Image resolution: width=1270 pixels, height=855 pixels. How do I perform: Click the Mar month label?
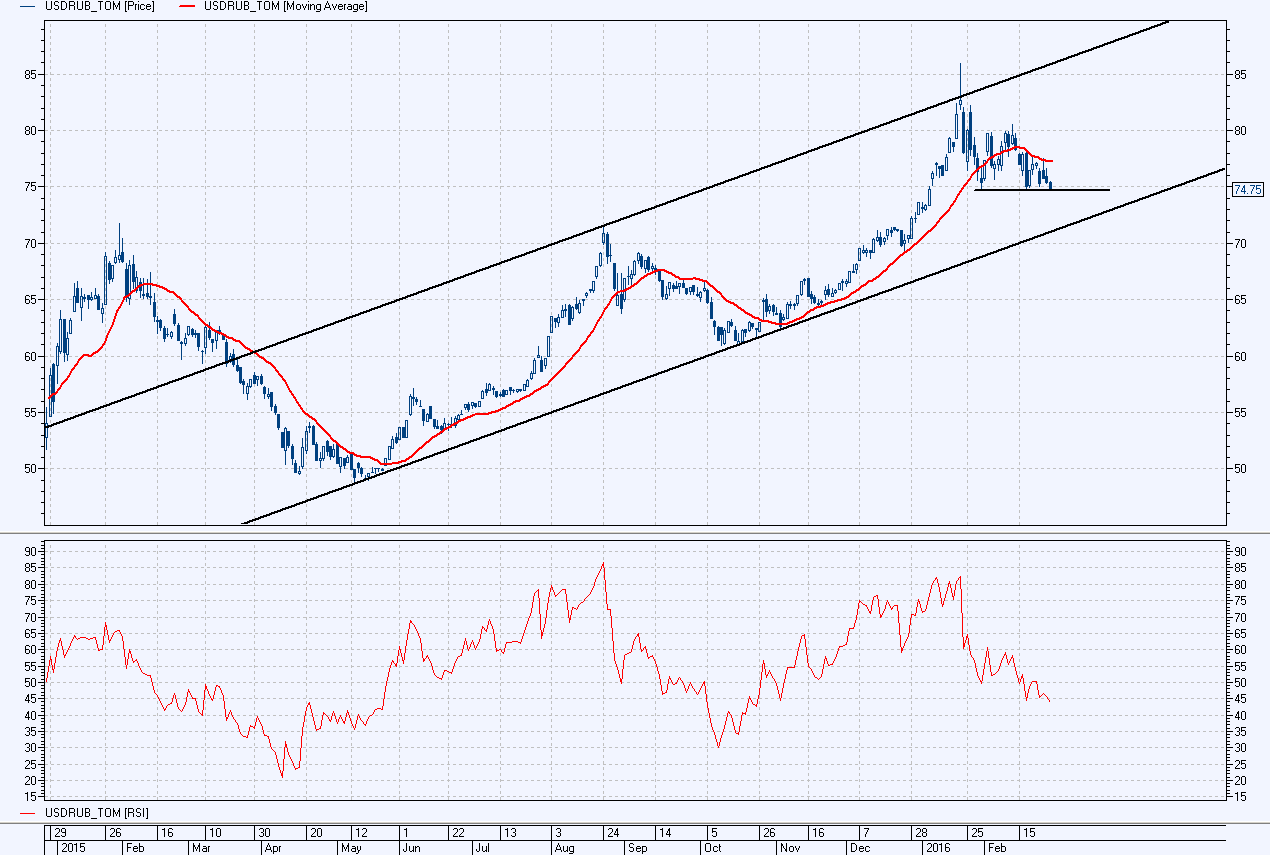[x=201, y=847]
